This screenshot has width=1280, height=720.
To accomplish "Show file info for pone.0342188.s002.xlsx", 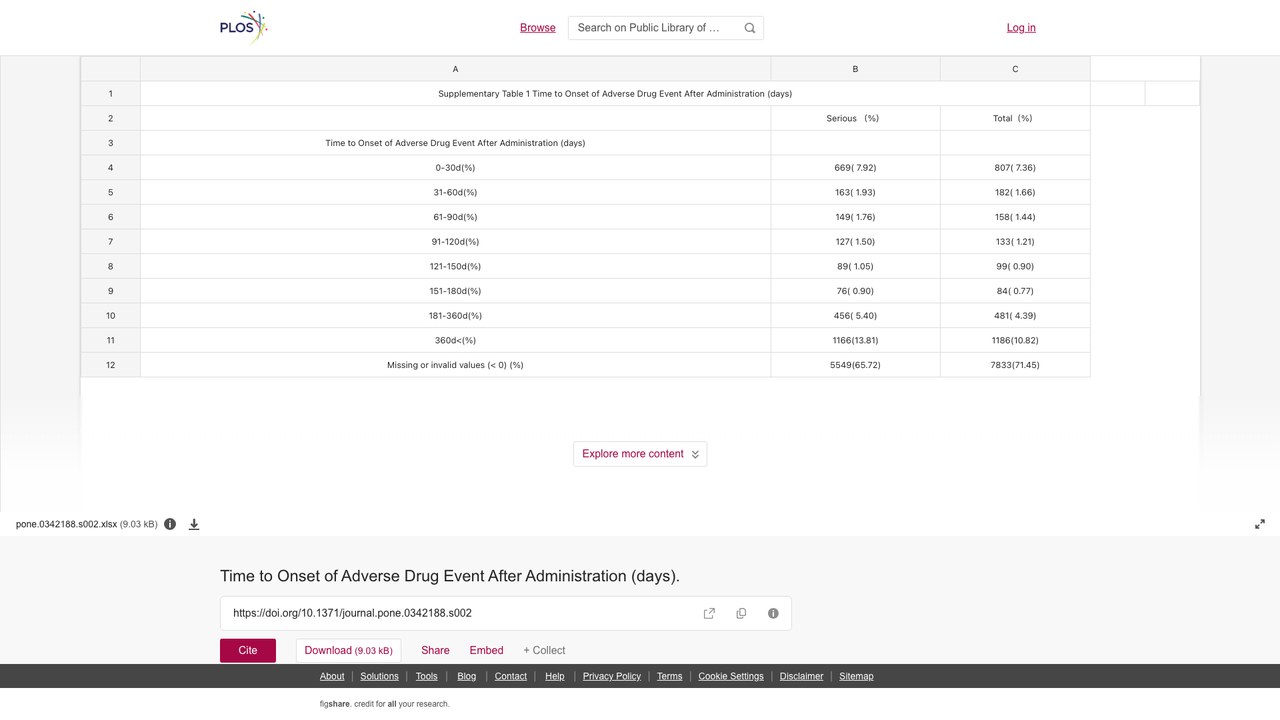I will [x=170, y=524].
